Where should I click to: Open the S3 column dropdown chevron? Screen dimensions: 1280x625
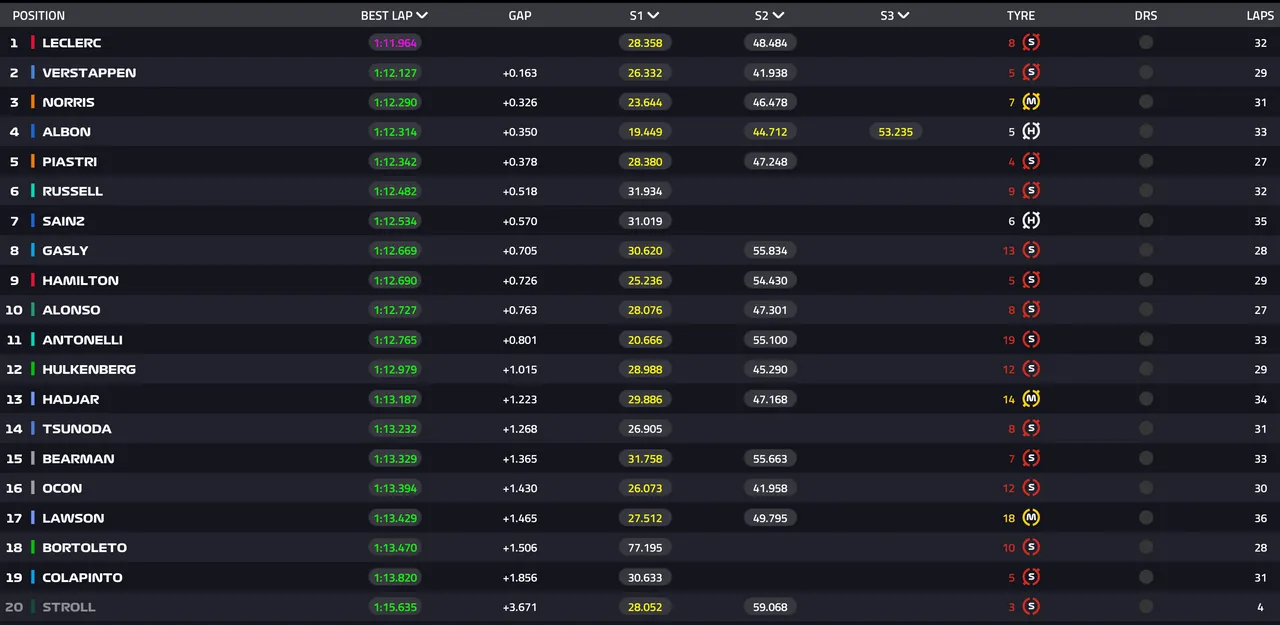pyautogui.click(x=903, y=16)
